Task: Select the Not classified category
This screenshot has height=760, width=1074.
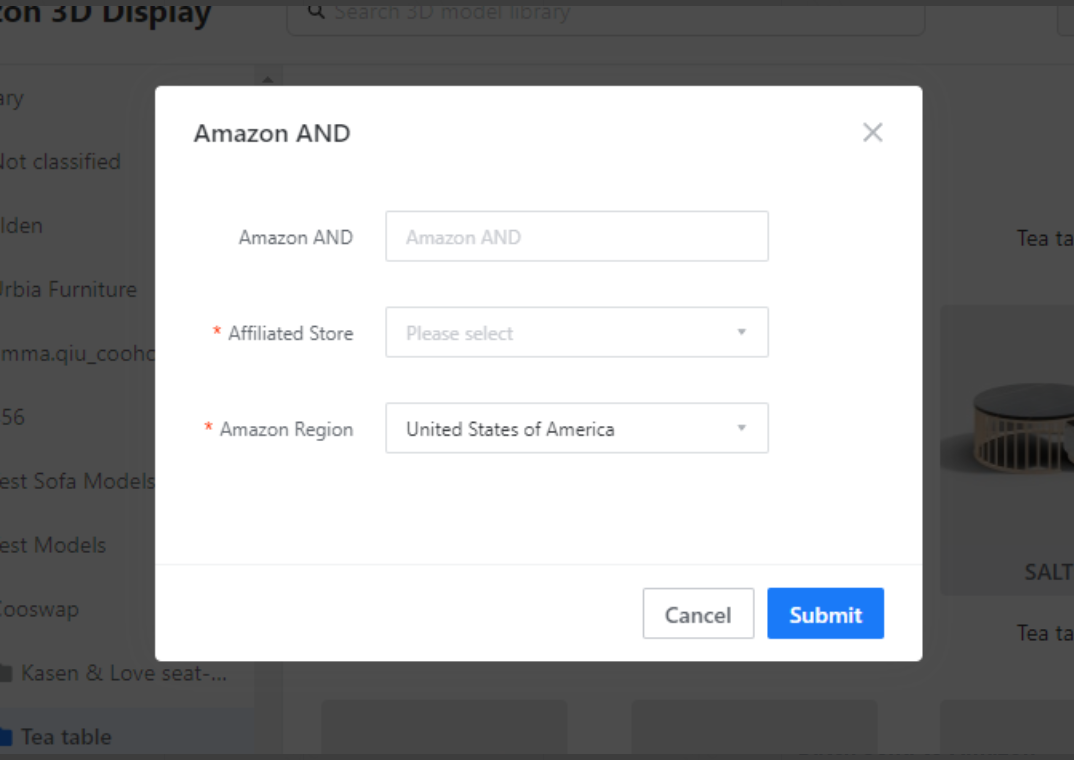Action: pyautogui.click(x=58, y=162)
